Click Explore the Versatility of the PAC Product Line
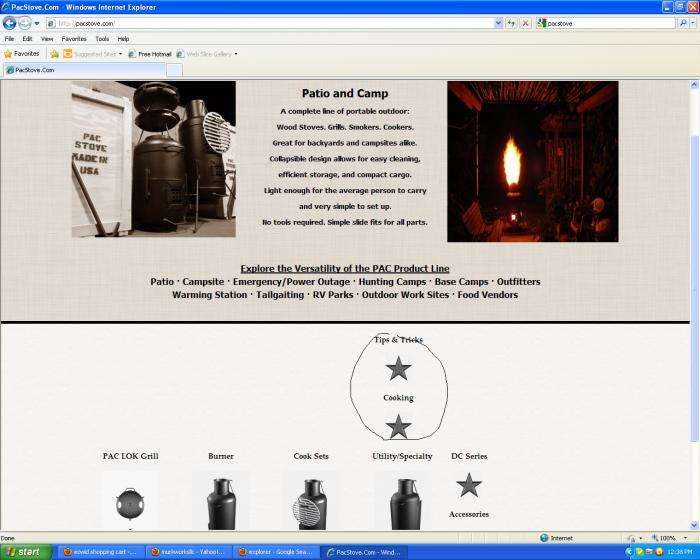This screenshot has width=700, height=560. pos(345,268)
